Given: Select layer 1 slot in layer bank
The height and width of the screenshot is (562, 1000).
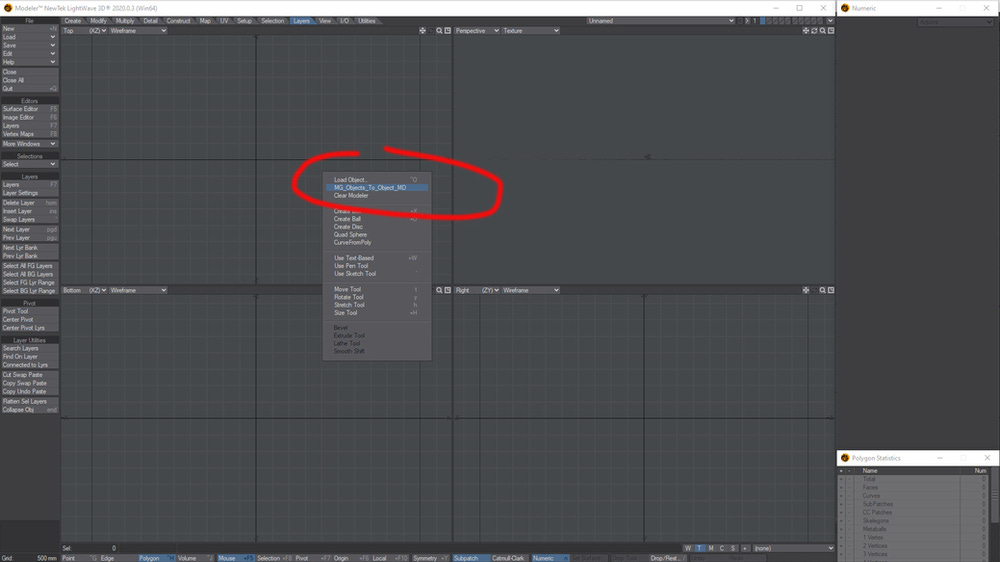Looking at the screenshot, I should pyautogui.click(x=763, y=21).
